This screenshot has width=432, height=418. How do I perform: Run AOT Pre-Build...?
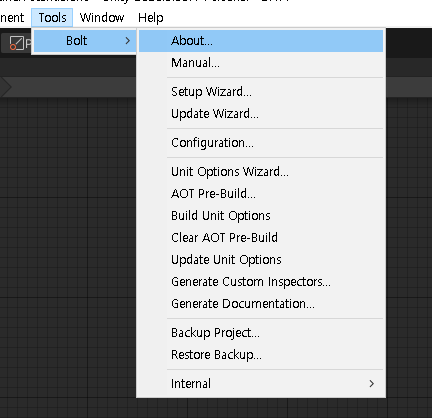pyautogui.click(x=261, y=194)
